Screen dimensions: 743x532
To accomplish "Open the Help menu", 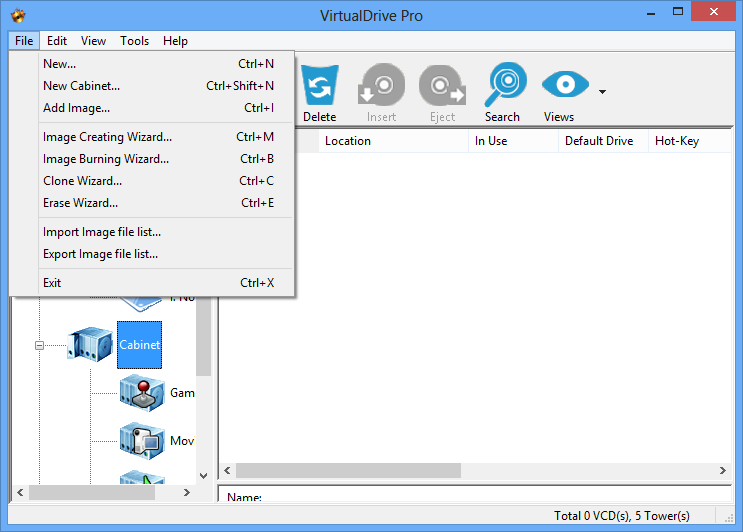I will pos(175,41).
